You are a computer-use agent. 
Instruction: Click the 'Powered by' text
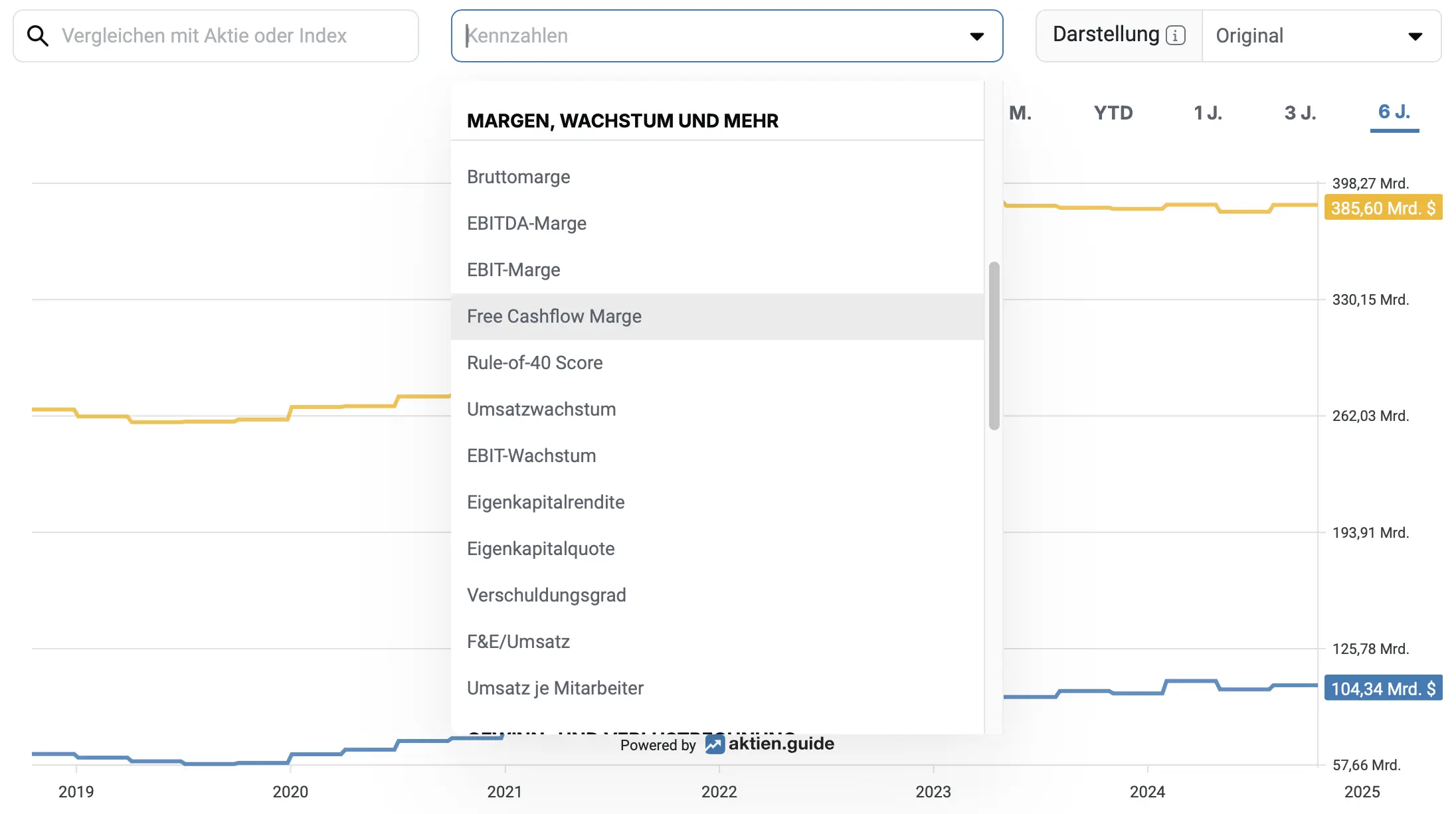[x=658, y=745]
